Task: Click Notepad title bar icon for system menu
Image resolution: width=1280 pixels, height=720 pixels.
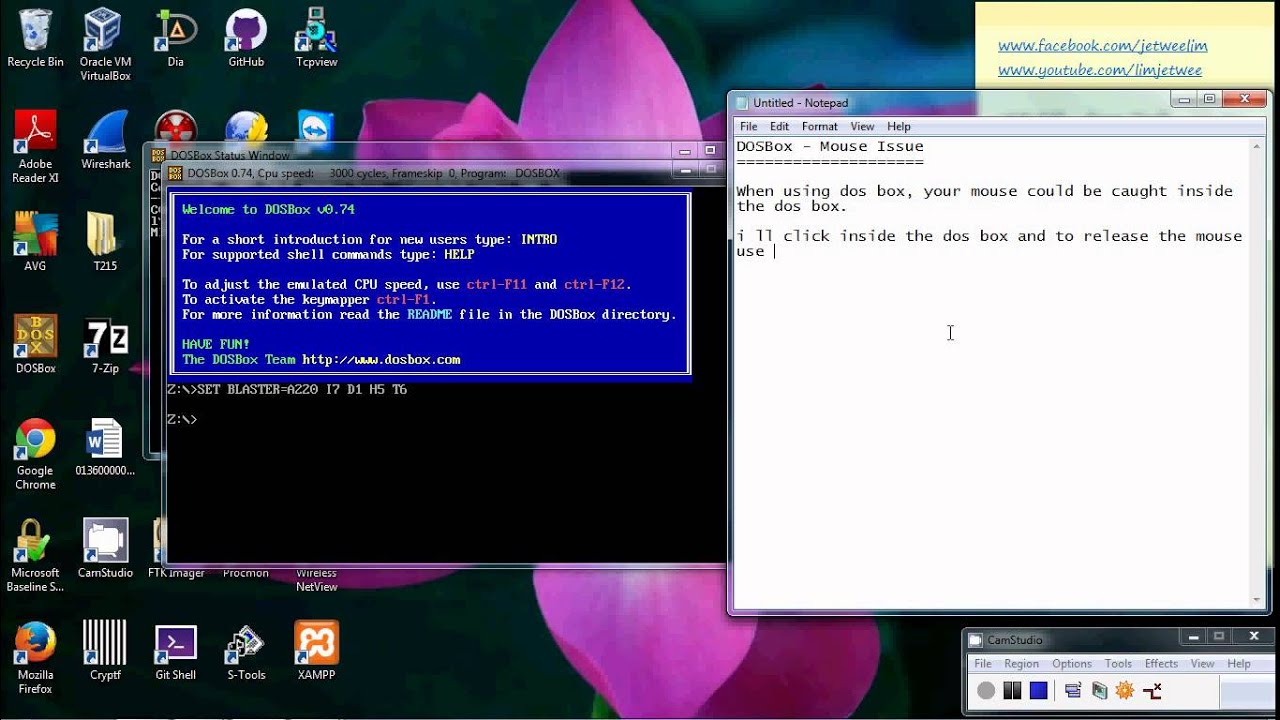Action: click(741, 102)
